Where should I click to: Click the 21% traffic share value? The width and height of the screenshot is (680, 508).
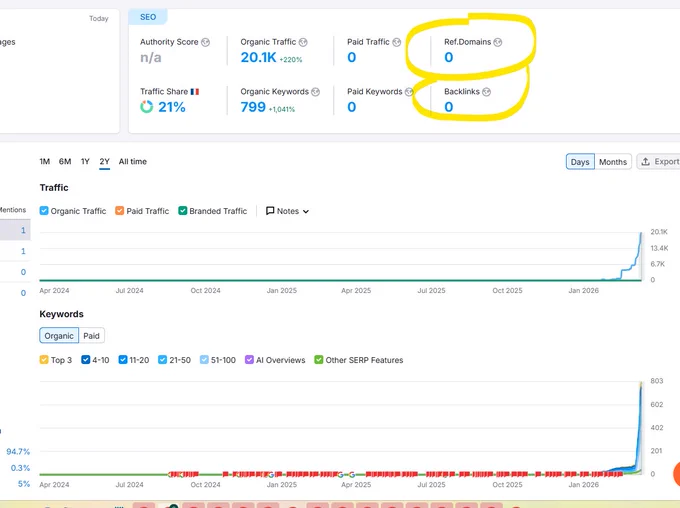coord(172,107)
